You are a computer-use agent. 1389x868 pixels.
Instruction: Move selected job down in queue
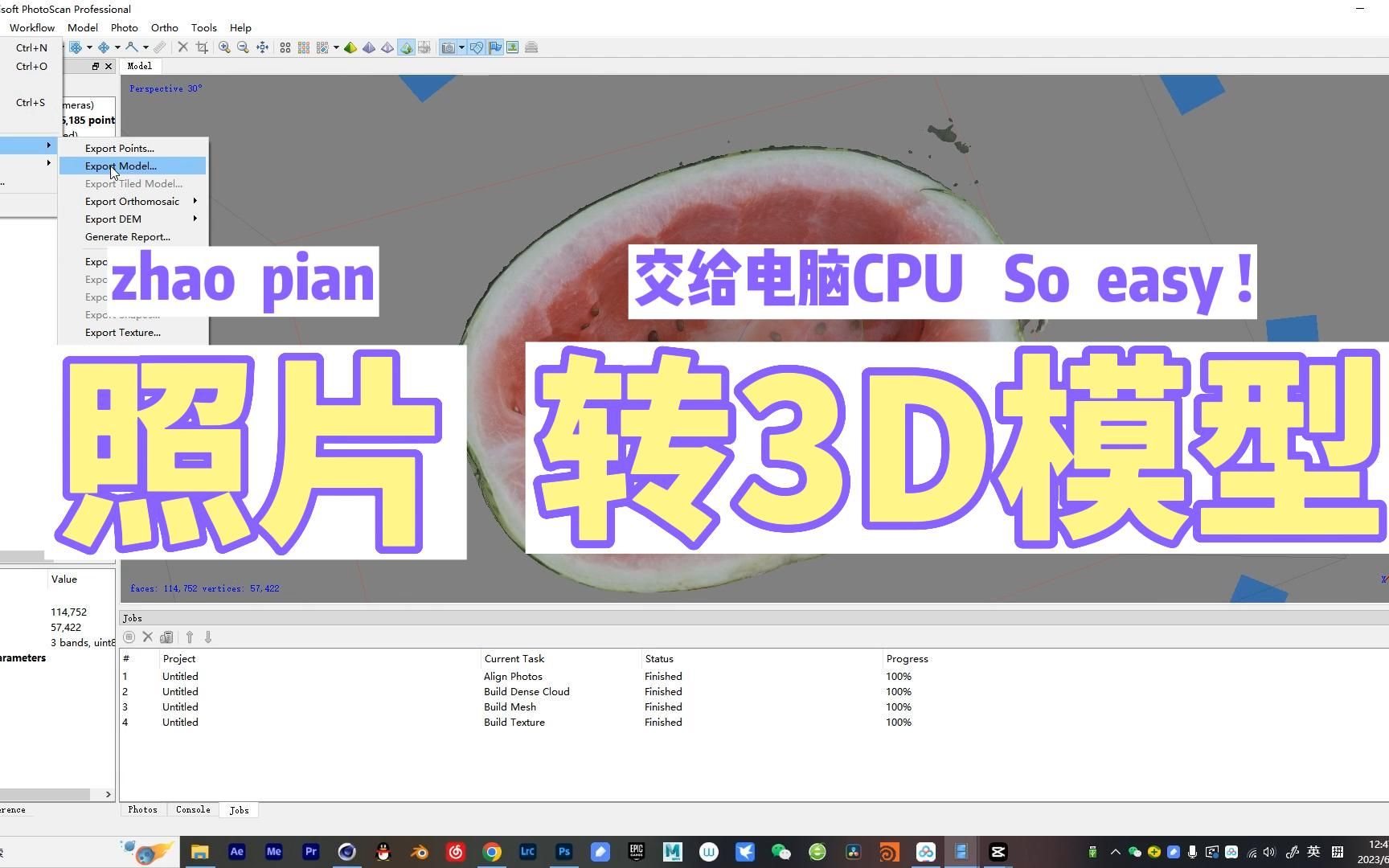tap(207, 637)
